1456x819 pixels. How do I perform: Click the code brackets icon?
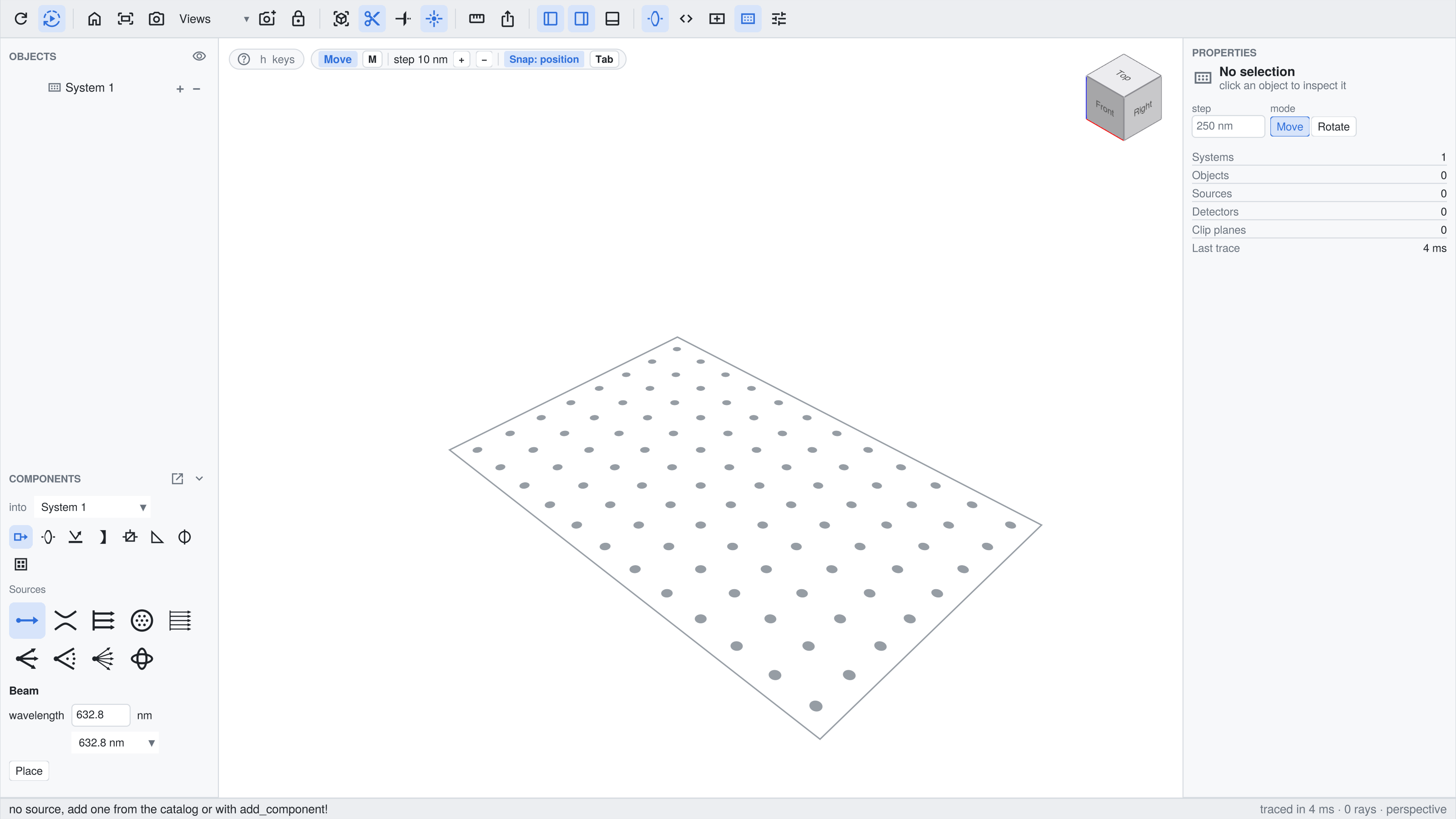click(686, 19)
